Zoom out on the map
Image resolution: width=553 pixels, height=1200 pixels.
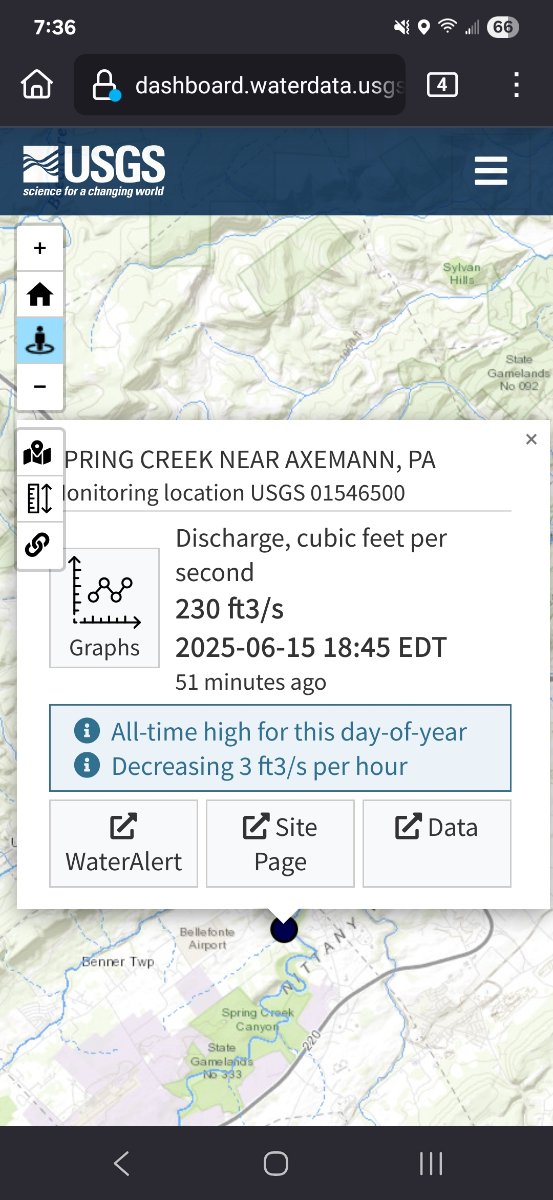tap(40, 387)
